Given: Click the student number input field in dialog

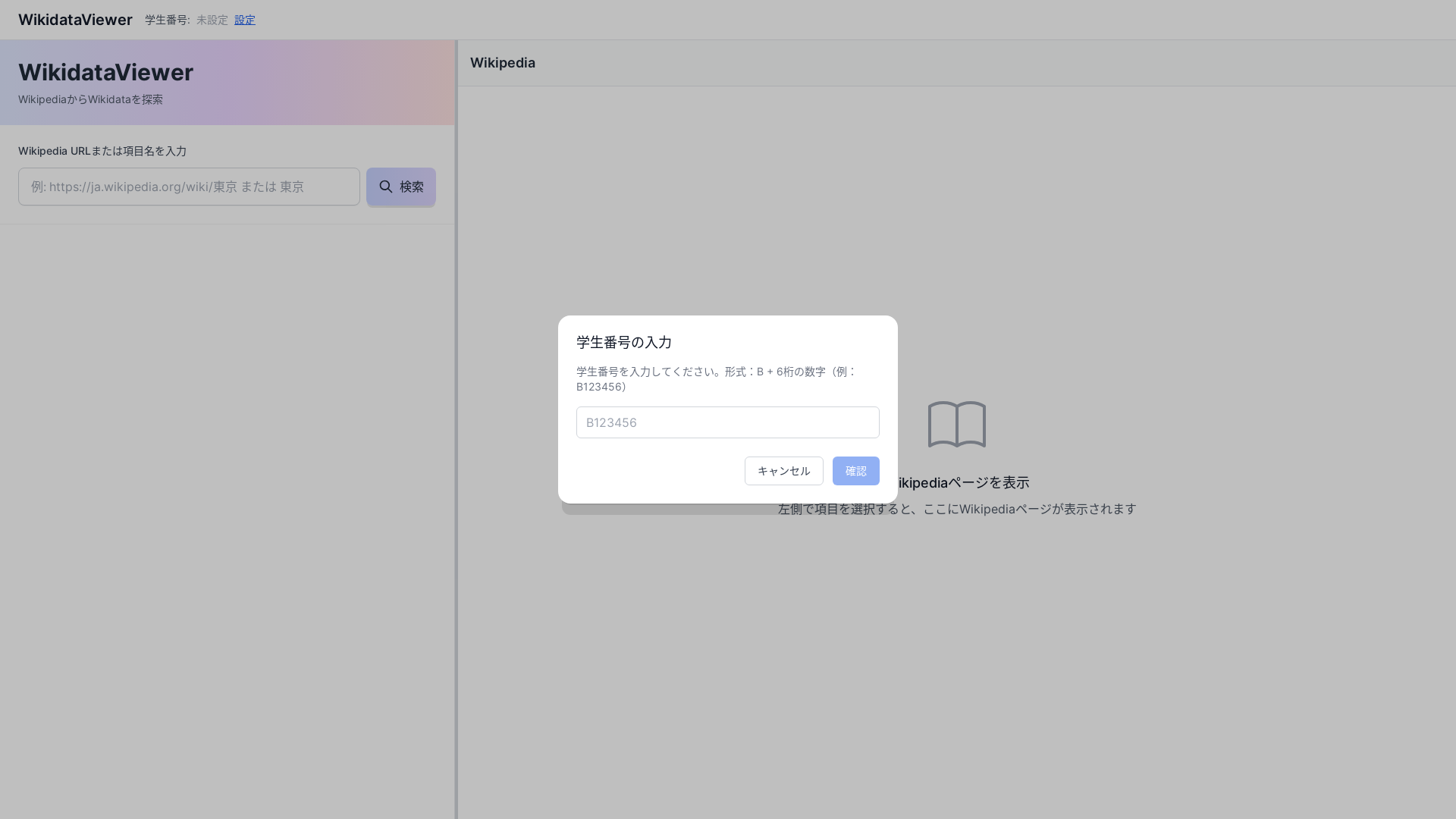Looking at the screenshot, I should tap(727, 422).
